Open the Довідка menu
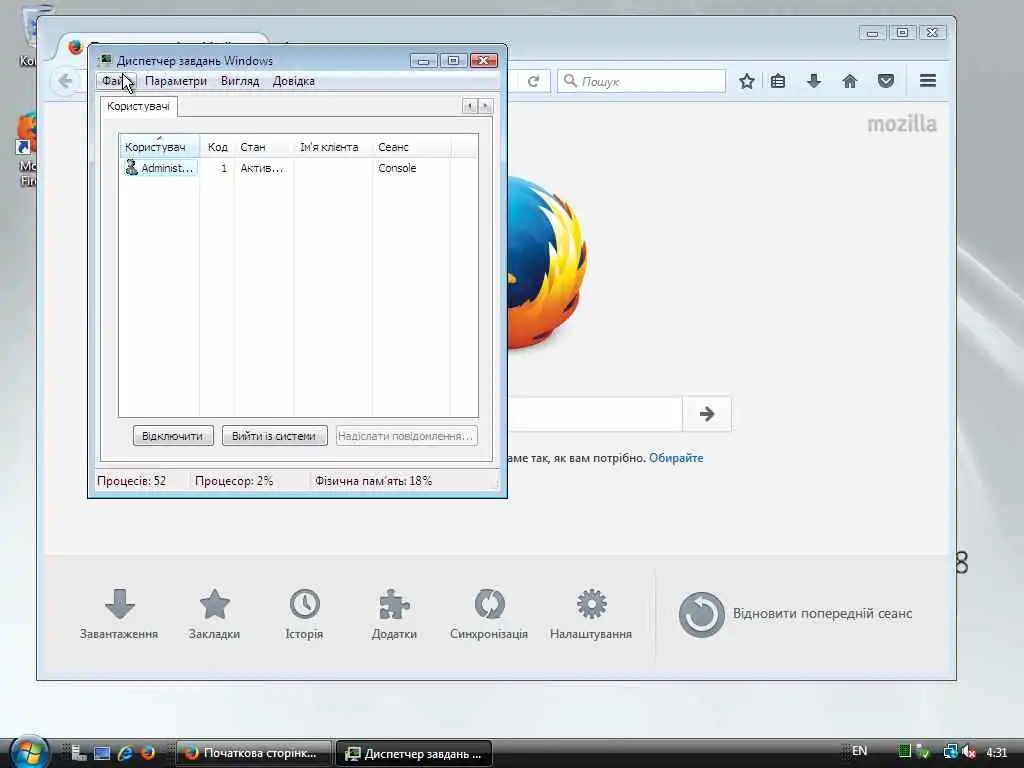The height and width of the screenshot is (768, 1024). (x=293, y=81)
